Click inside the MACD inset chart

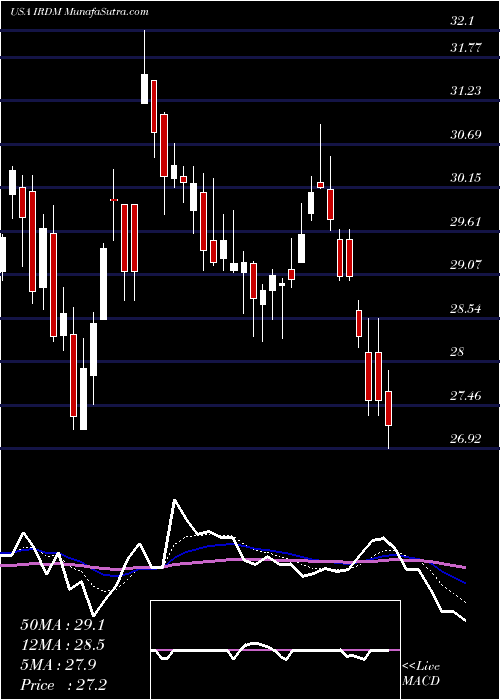(x=275, y=650)
